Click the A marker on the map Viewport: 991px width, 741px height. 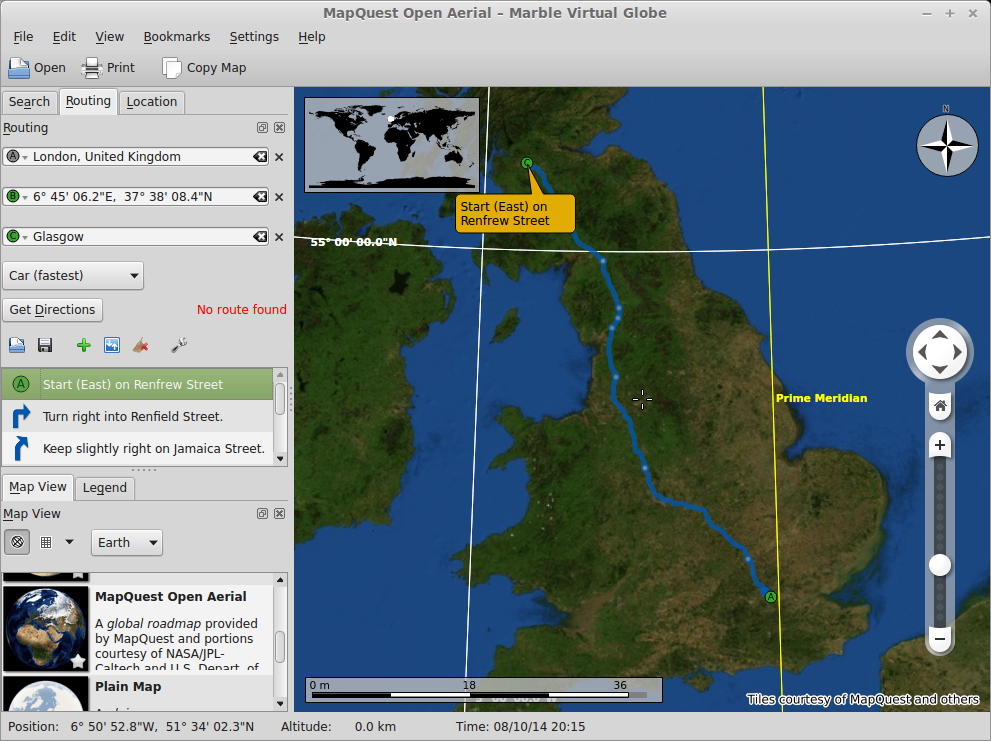click(x=770, y=596)
